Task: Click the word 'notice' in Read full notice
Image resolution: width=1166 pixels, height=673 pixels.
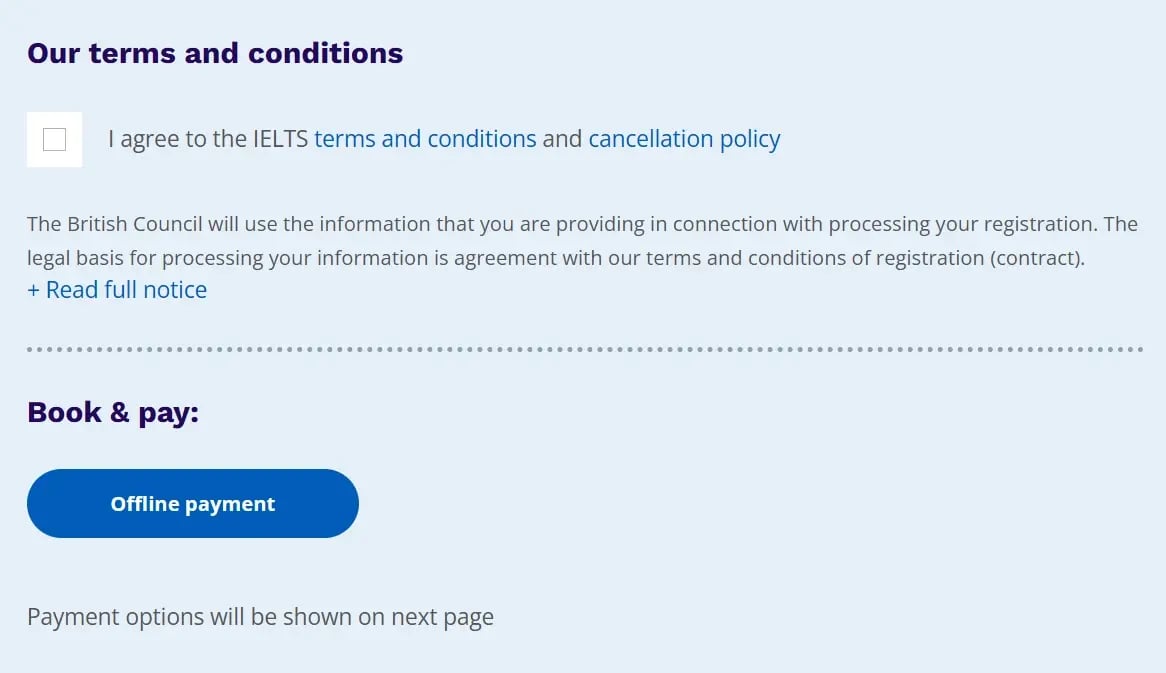Action: coord(175,289)
